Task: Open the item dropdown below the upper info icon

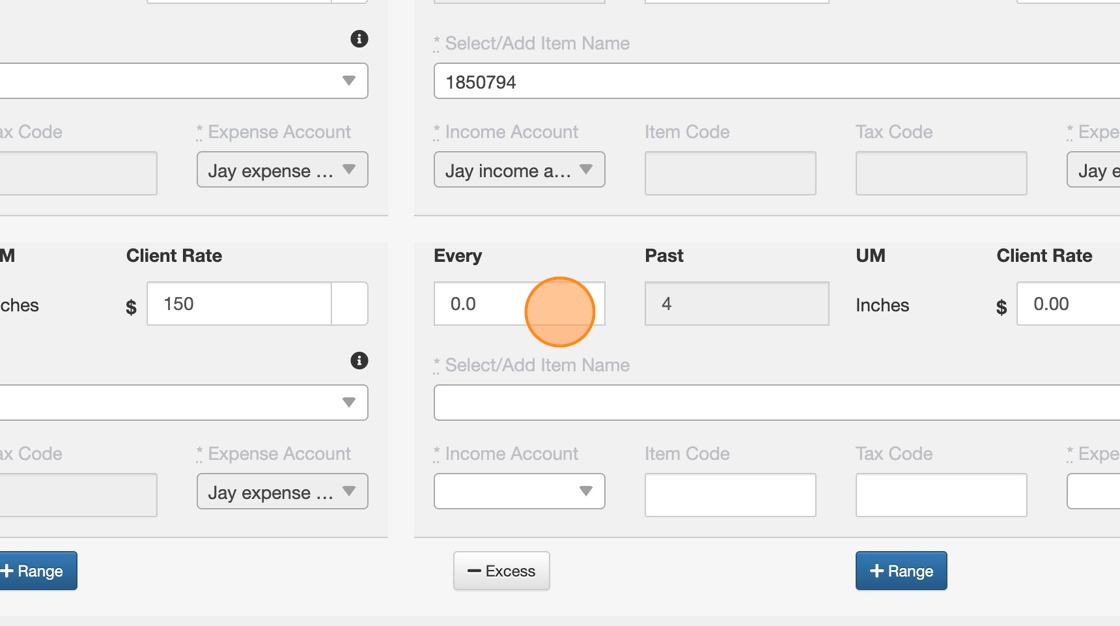Action: tap(180, 81)
